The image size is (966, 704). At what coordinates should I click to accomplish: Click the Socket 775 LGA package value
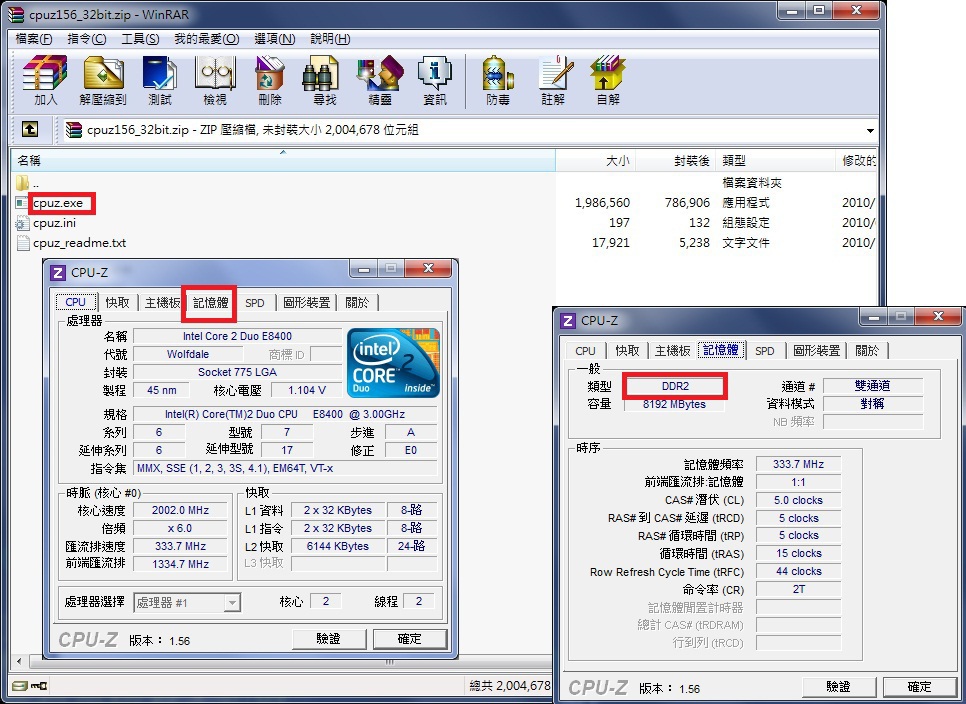pos(237,372)
